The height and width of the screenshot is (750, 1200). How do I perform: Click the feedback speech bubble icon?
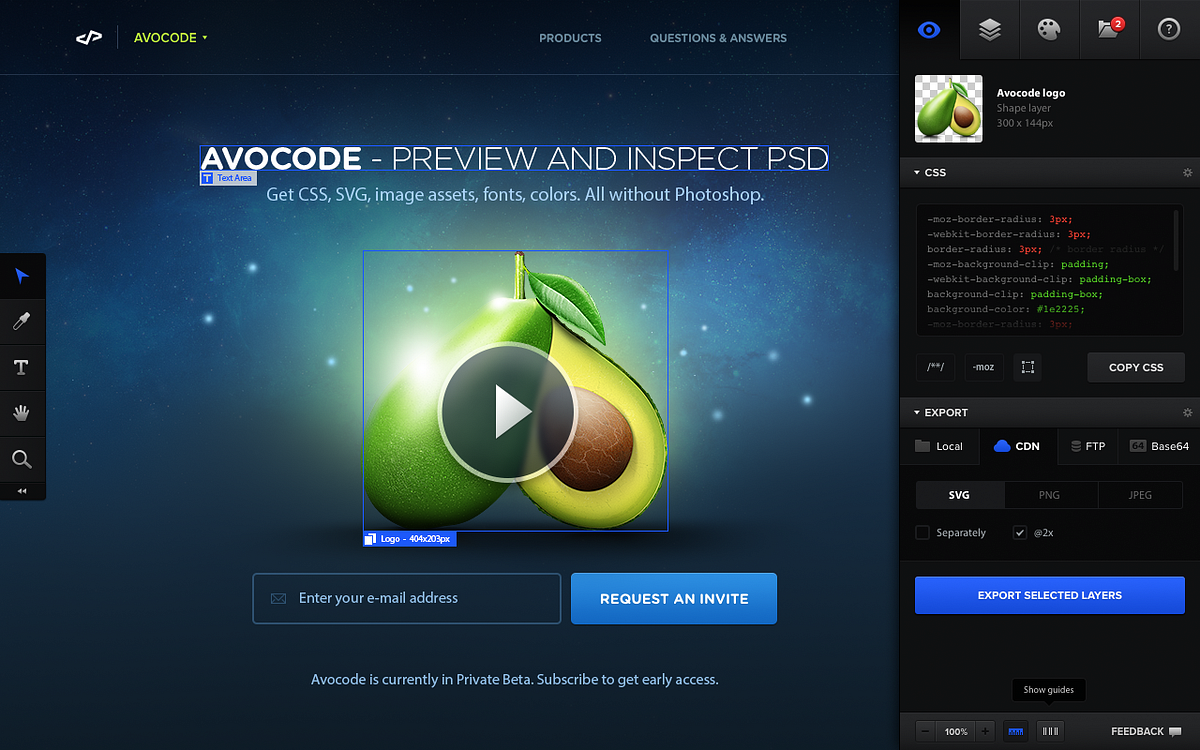[x=1175, y=732]
